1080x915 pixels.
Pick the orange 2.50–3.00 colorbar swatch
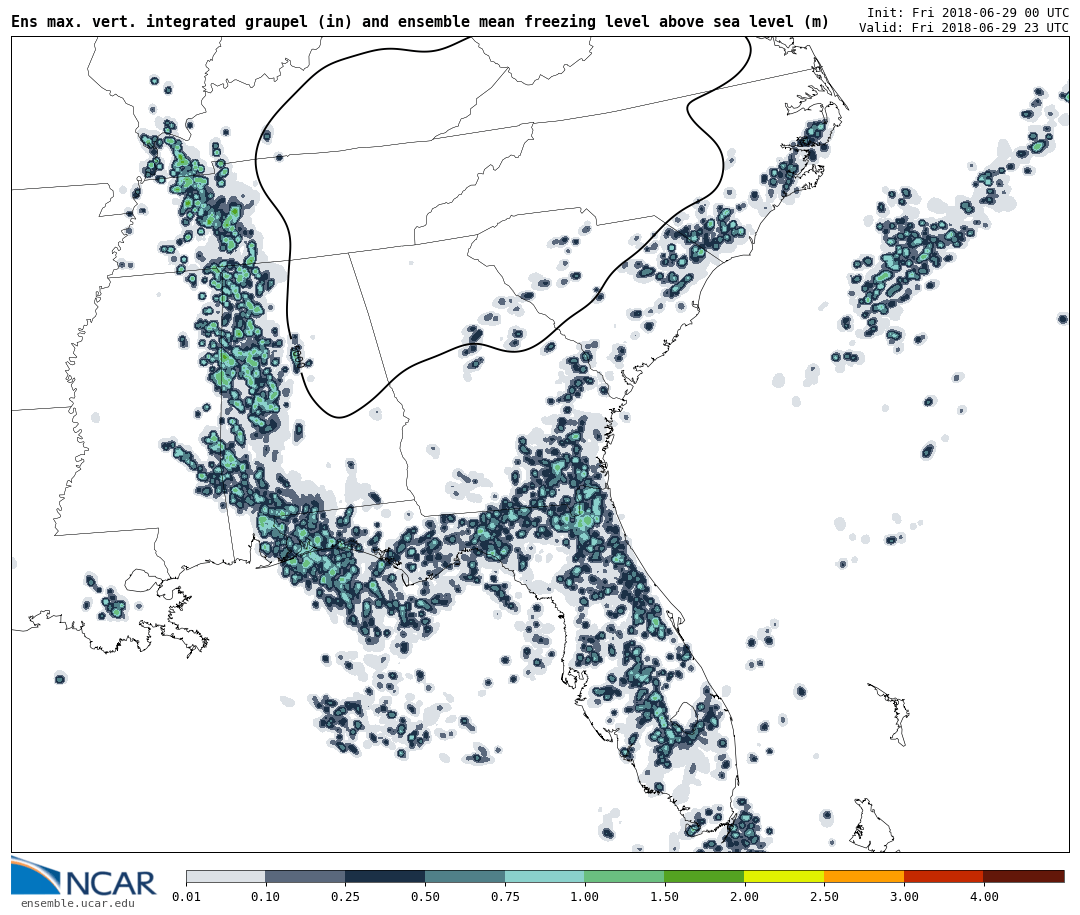click(x=863, y=876)
